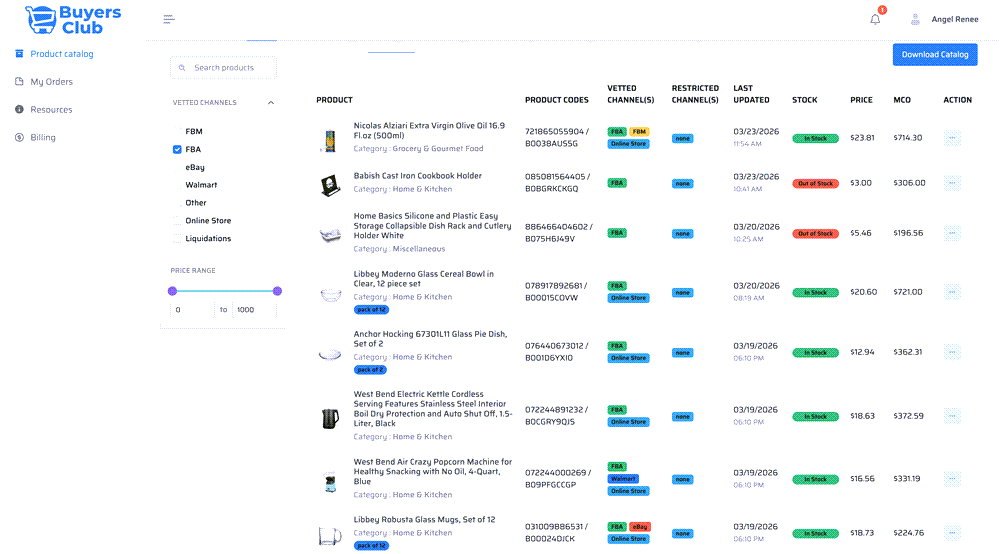Open the Resources page

pyautogui.click(x=51, y=110)
